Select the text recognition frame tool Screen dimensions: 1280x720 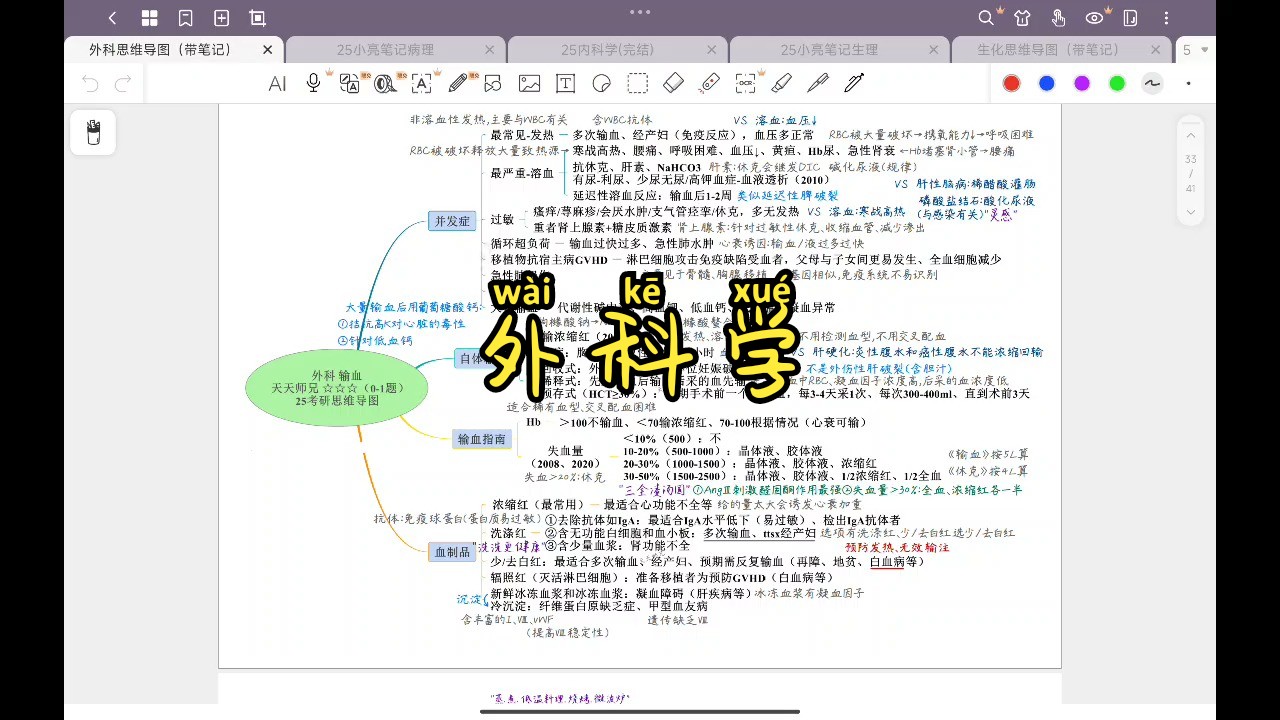click(x=421, y=84)
